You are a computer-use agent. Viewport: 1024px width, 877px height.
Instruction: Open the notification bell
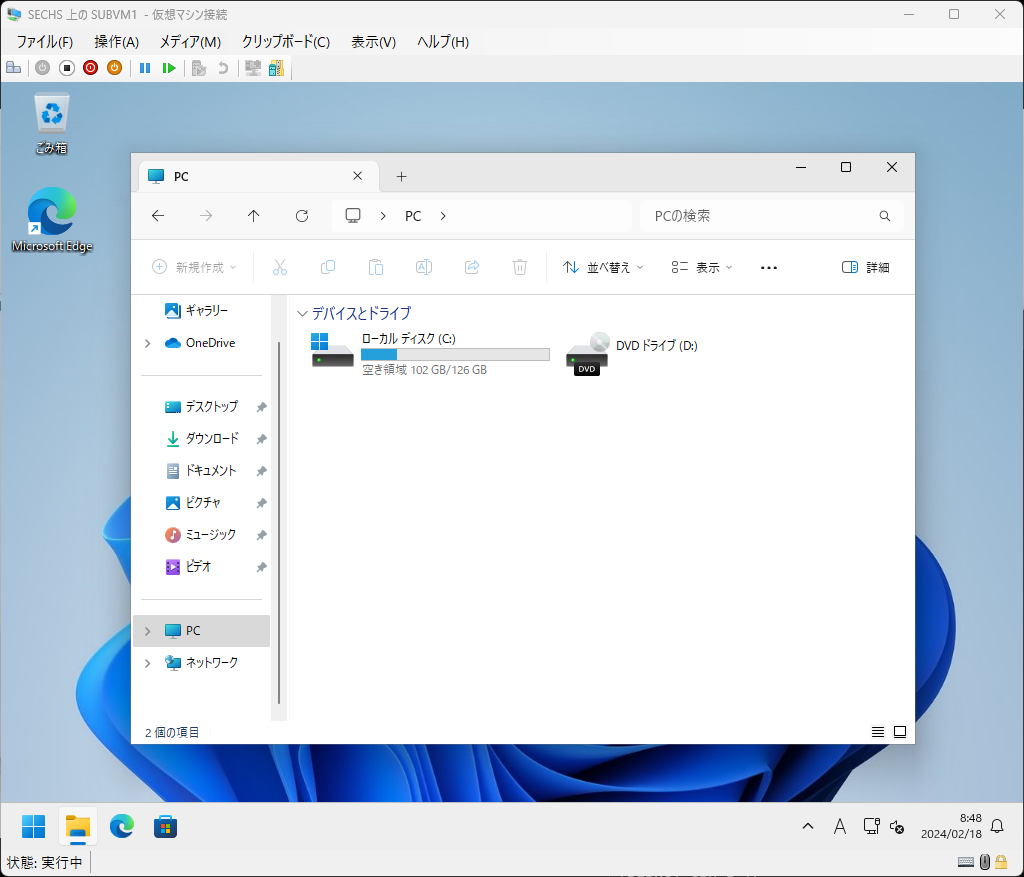pos(997,826)
